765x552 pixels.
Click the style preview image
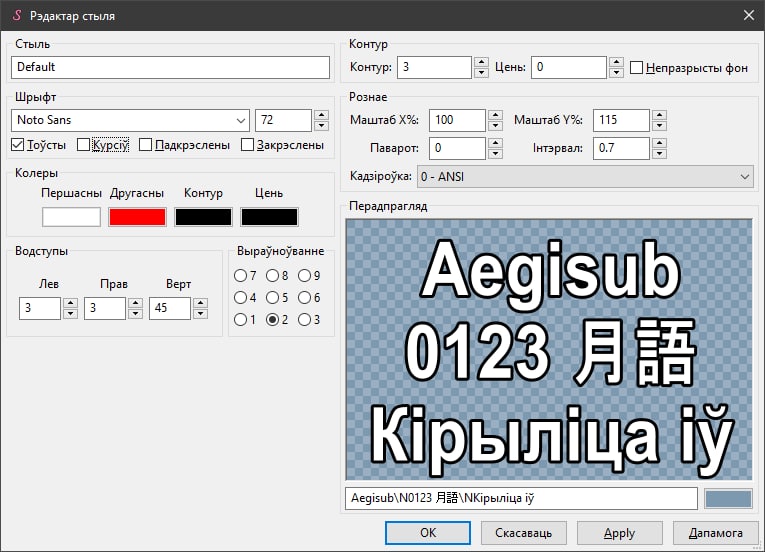[x=549, y=349]
